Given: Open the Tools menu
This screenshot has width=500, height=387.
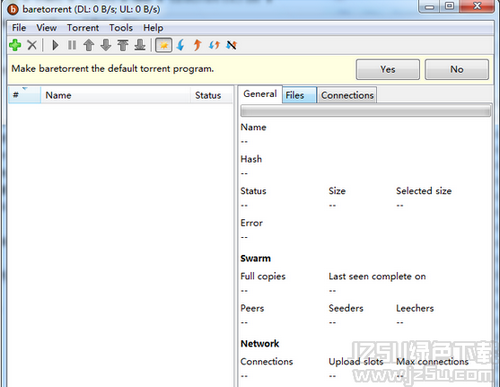Looking at the screenshot, I should tap(121, 28).
